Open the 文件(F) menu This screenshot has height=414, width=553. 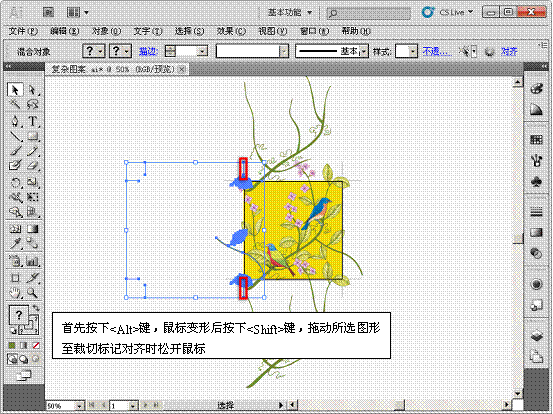pos(23,31)
